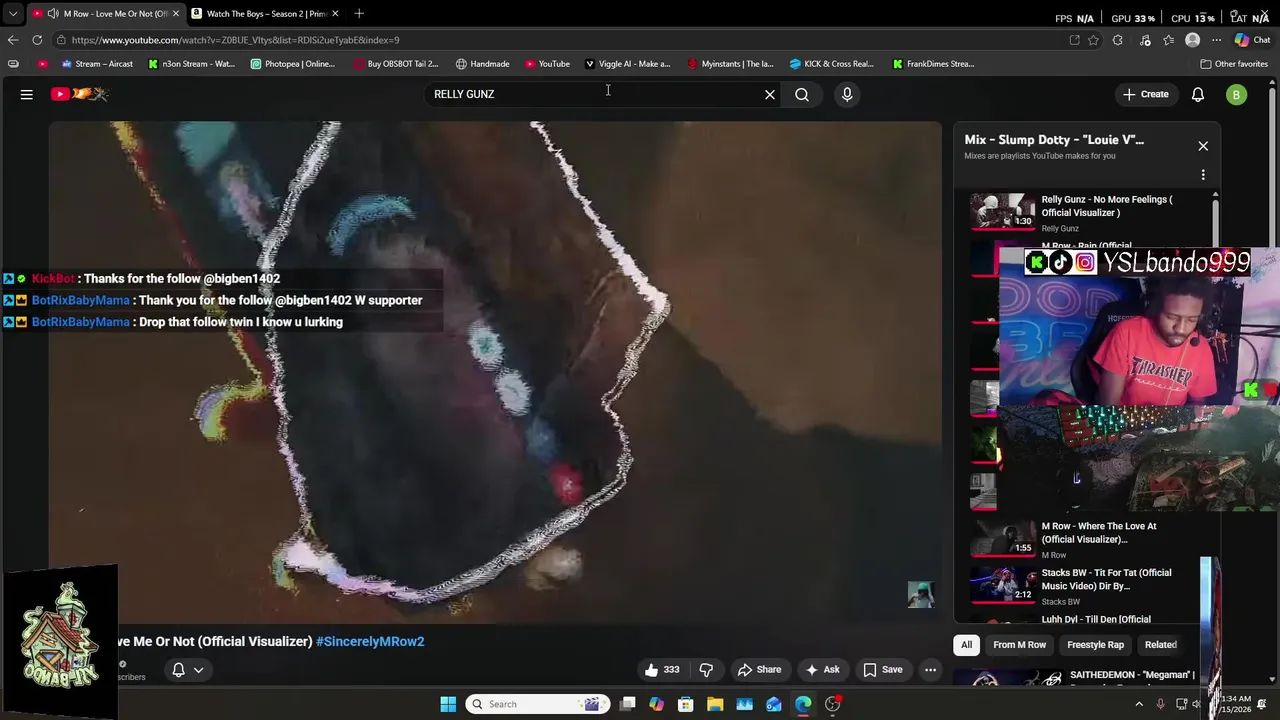
Task: Add page to favorites star icon
Action: 1093,40
